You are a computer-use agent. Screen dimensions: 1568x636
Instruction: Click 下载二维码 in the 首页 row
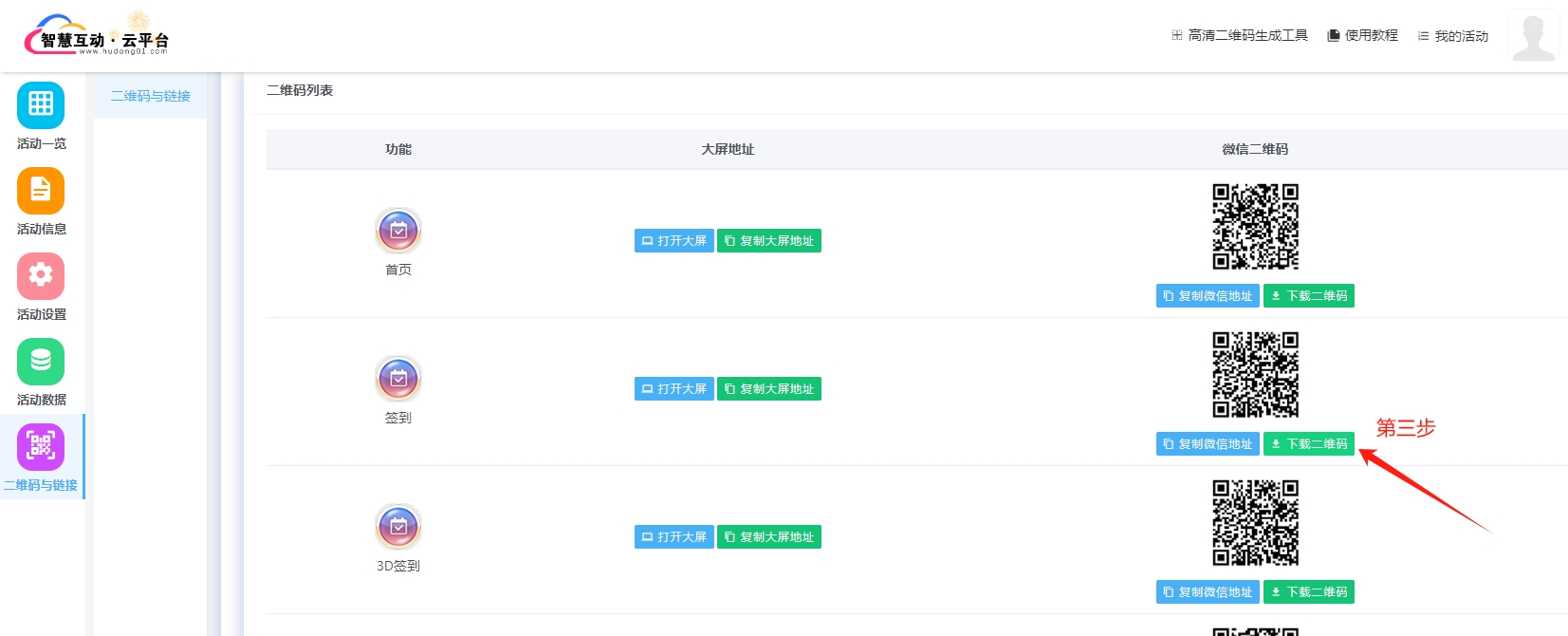pos(1309,296)
